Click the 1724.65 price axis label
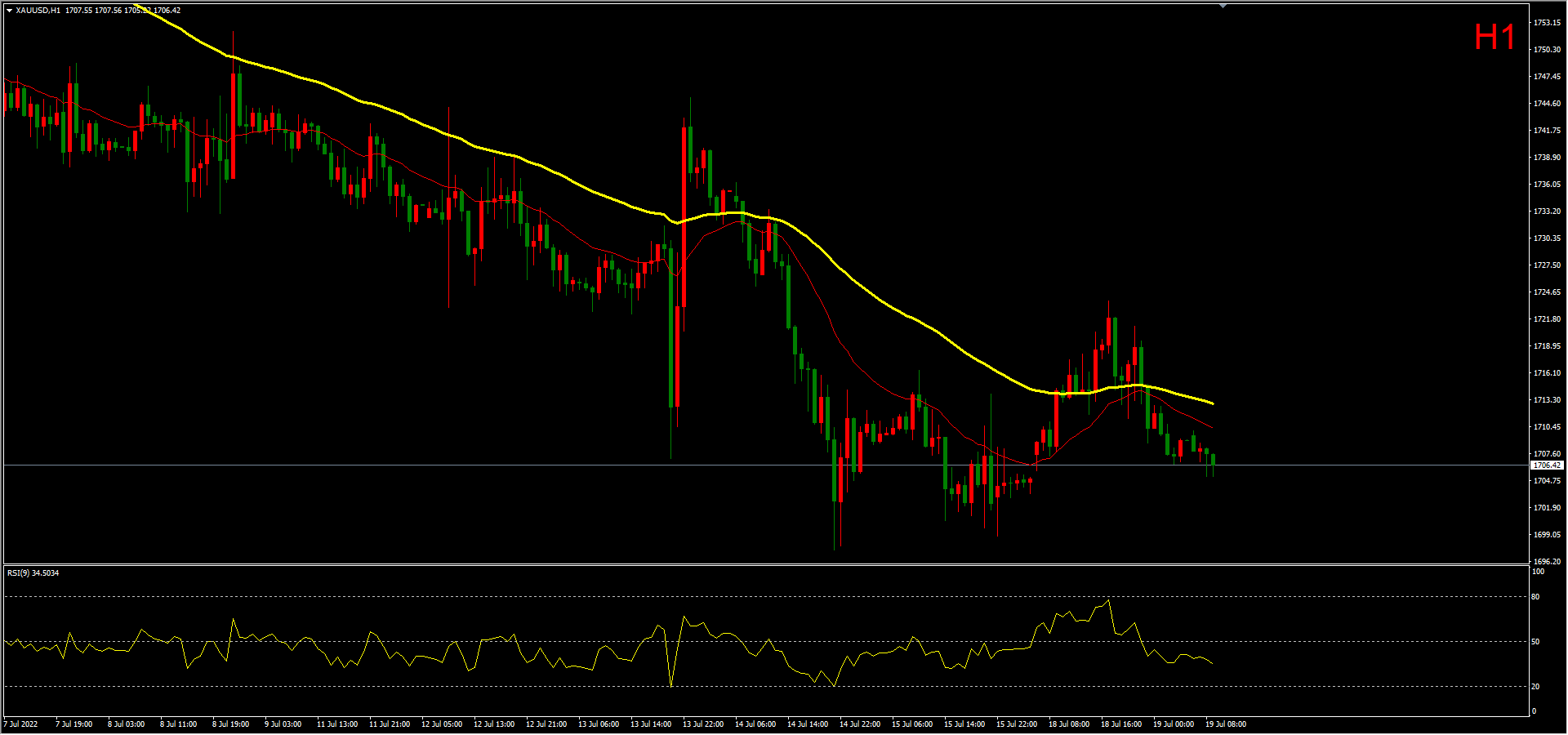This screenshot has width=1568, height=735. pyautogui.click(x=1547, y=292)
